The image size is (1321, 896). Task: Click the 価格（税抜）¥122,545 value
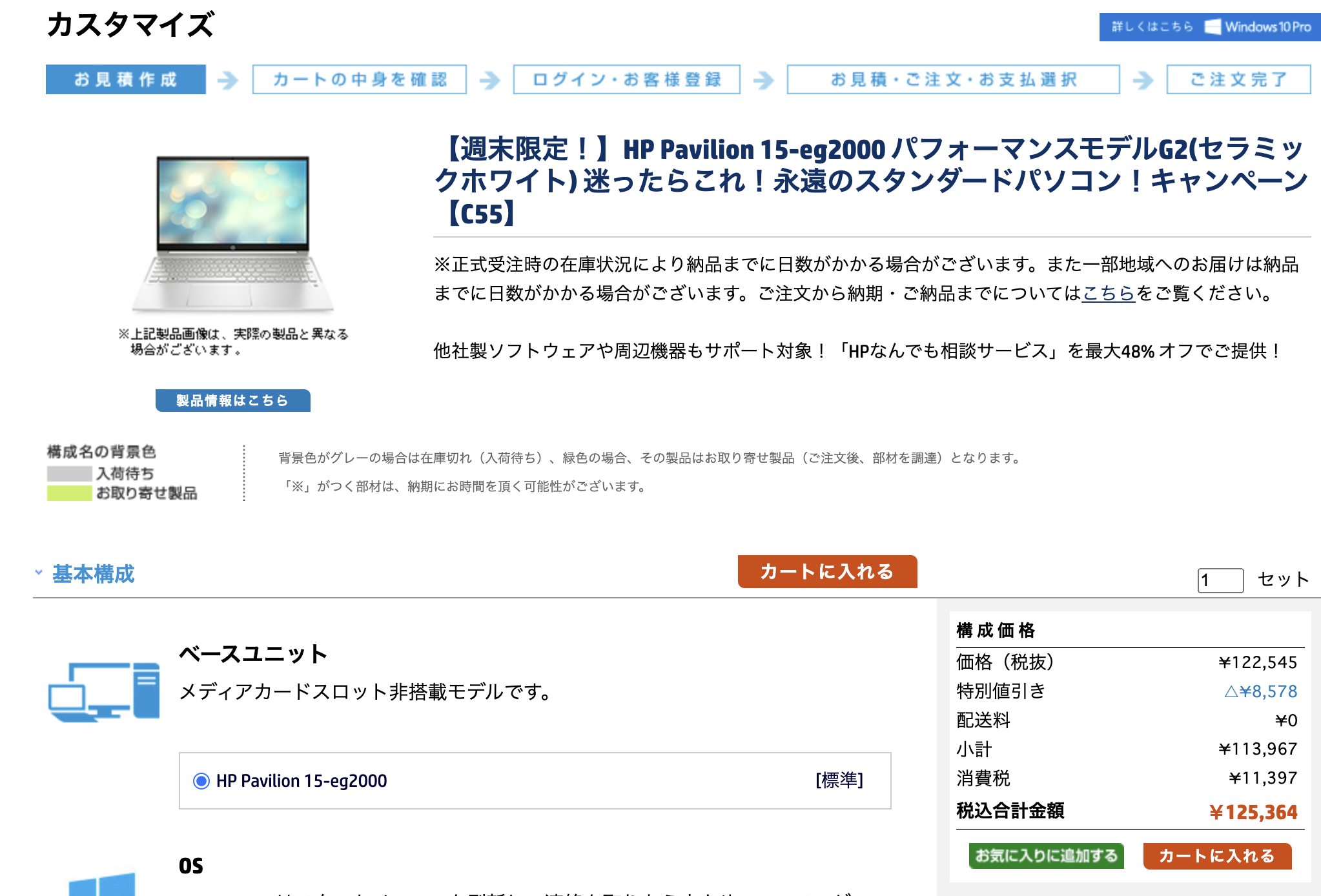[1258, 662]
